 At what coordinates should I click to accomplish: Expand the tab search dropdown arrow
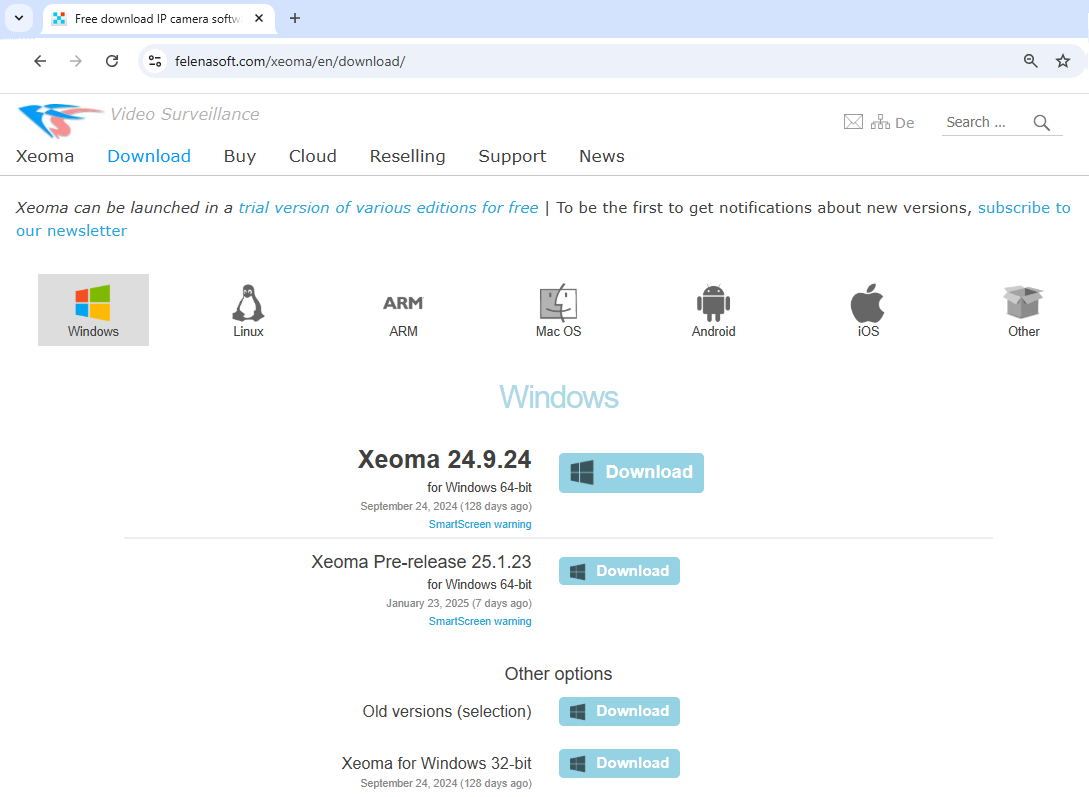pos(19,18)
